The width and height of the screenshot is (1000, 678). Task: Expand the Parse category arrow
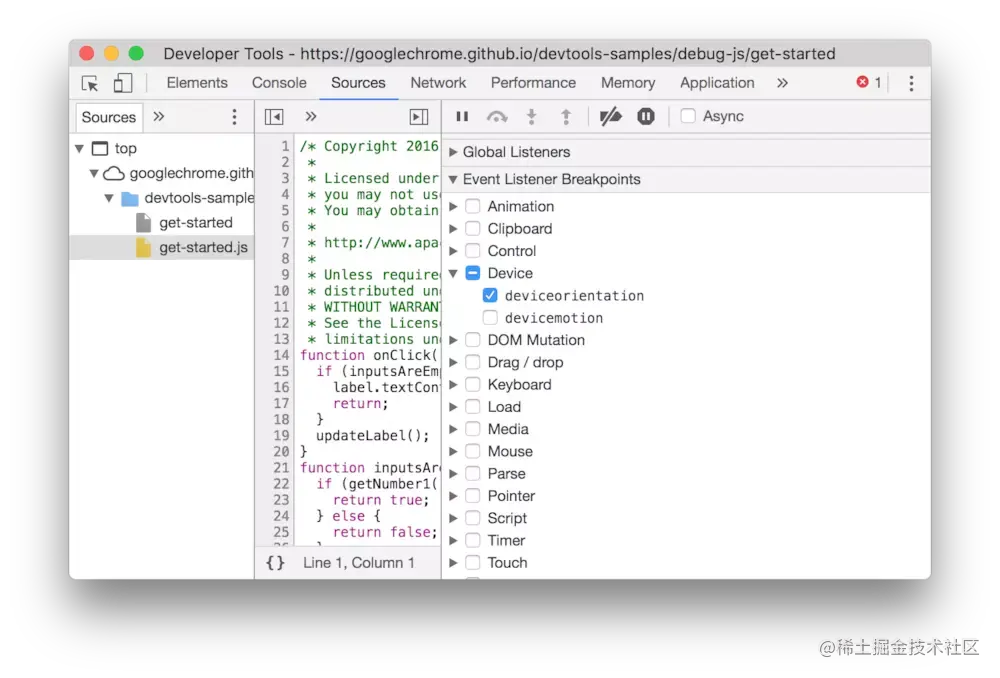[x=453, y=474]
